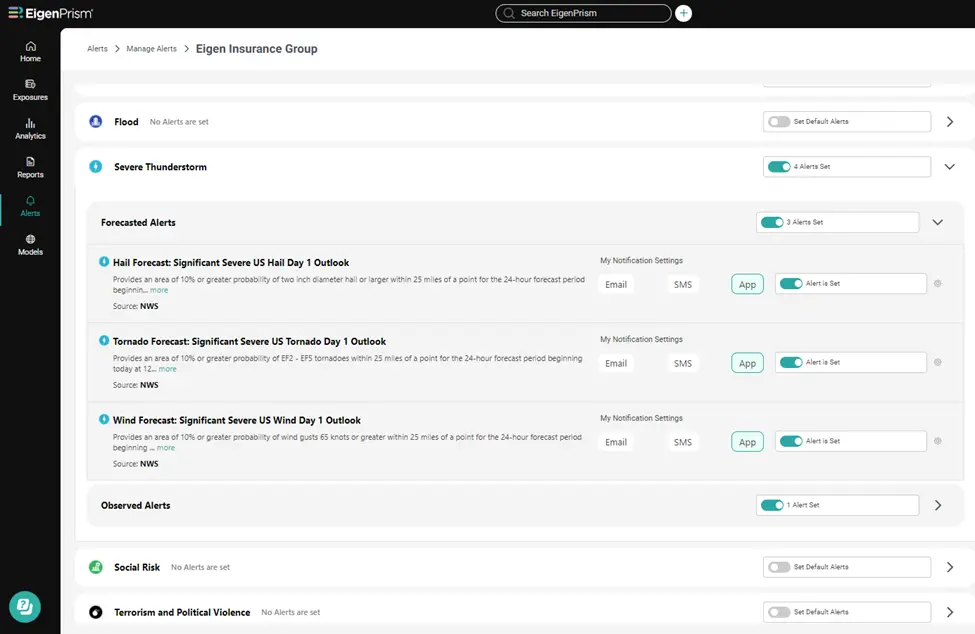Toggle App notification for Hail Forecast
This screenshot has height=634, width=975.
(747, 285)
